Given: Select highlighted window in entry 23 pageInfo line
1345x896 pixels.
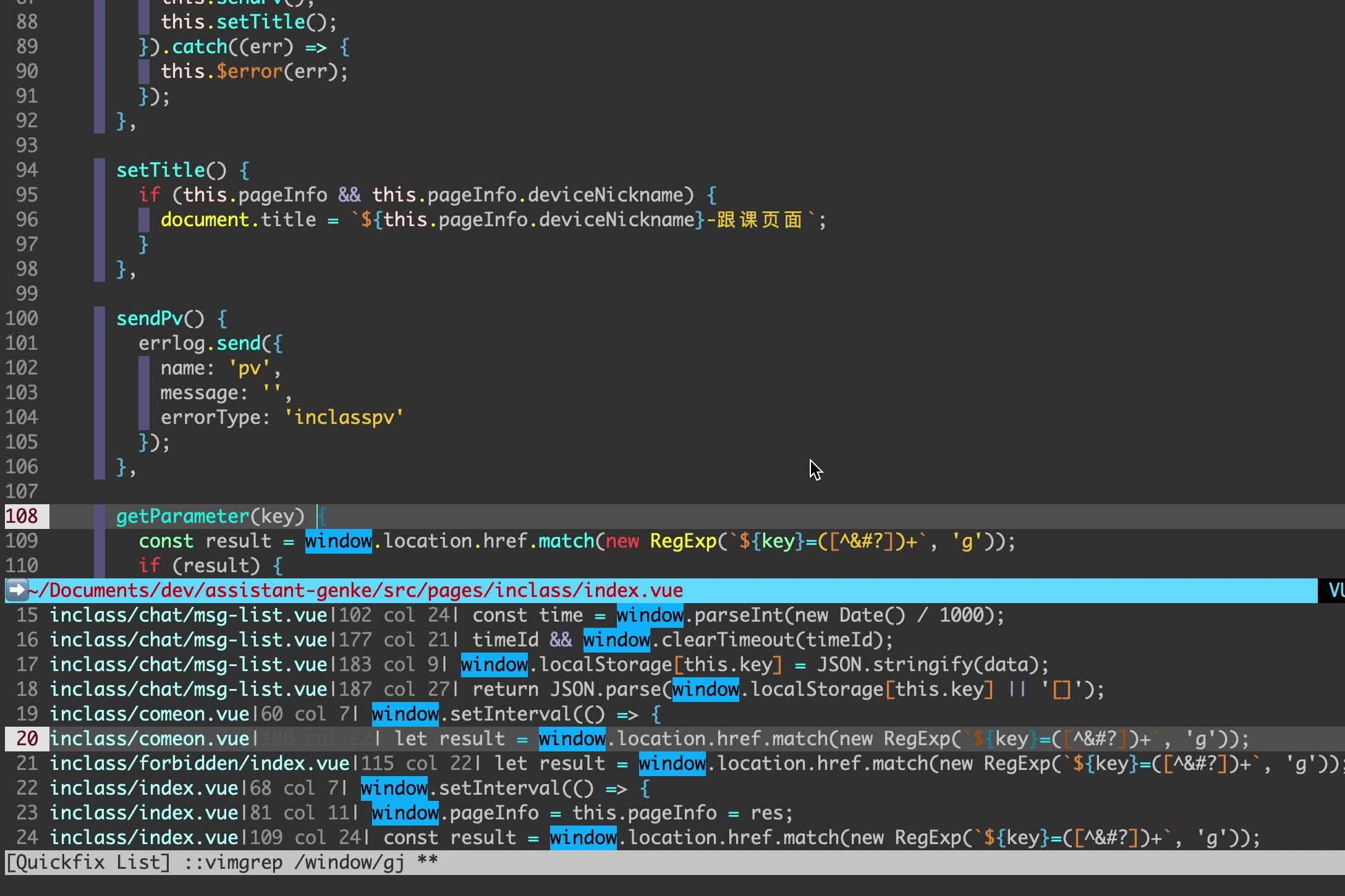Looking at the screenshot, I should [x=404, y=813].
